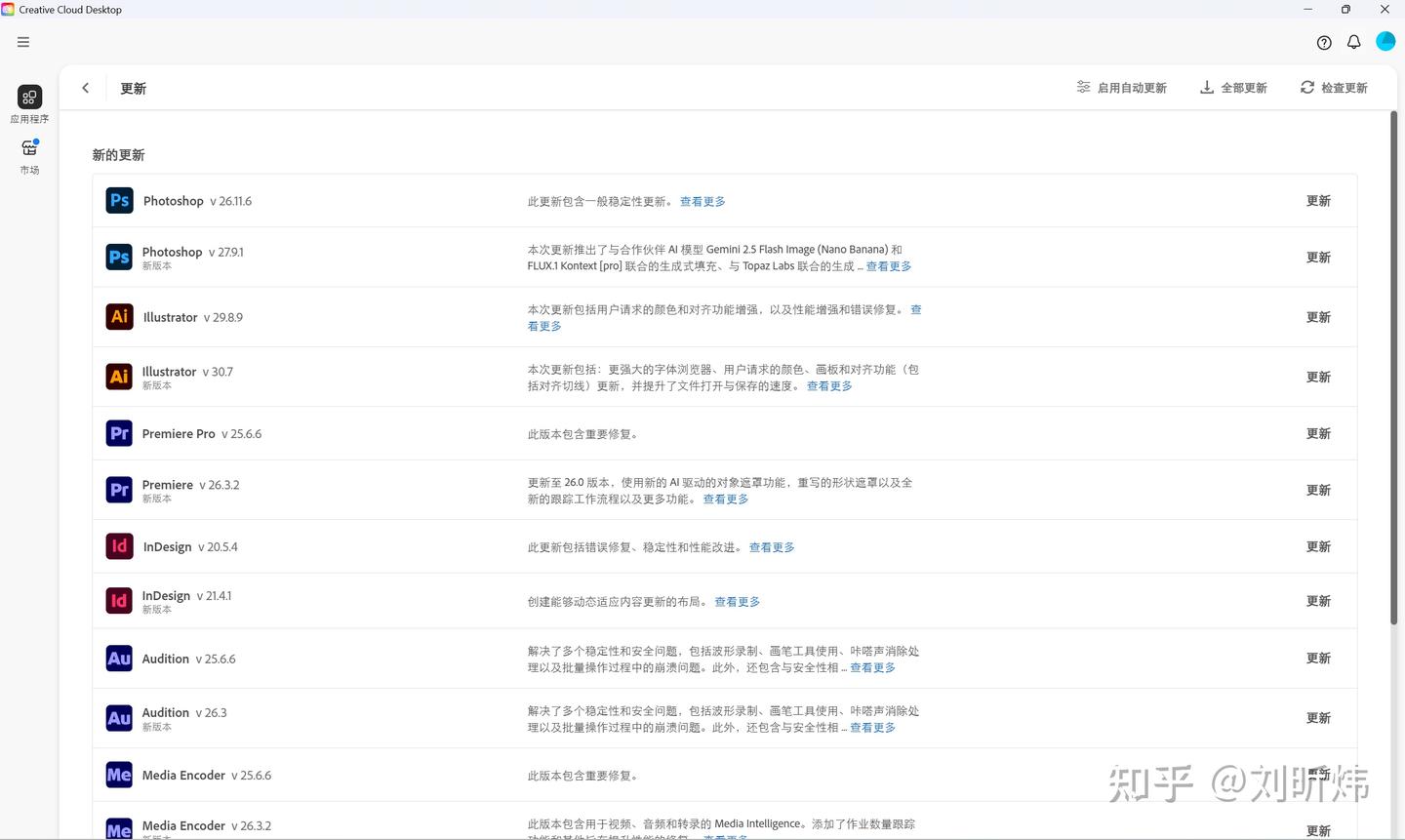Open the hamburger menu
The image size is (1405, 840).
[x=23, y=42]
